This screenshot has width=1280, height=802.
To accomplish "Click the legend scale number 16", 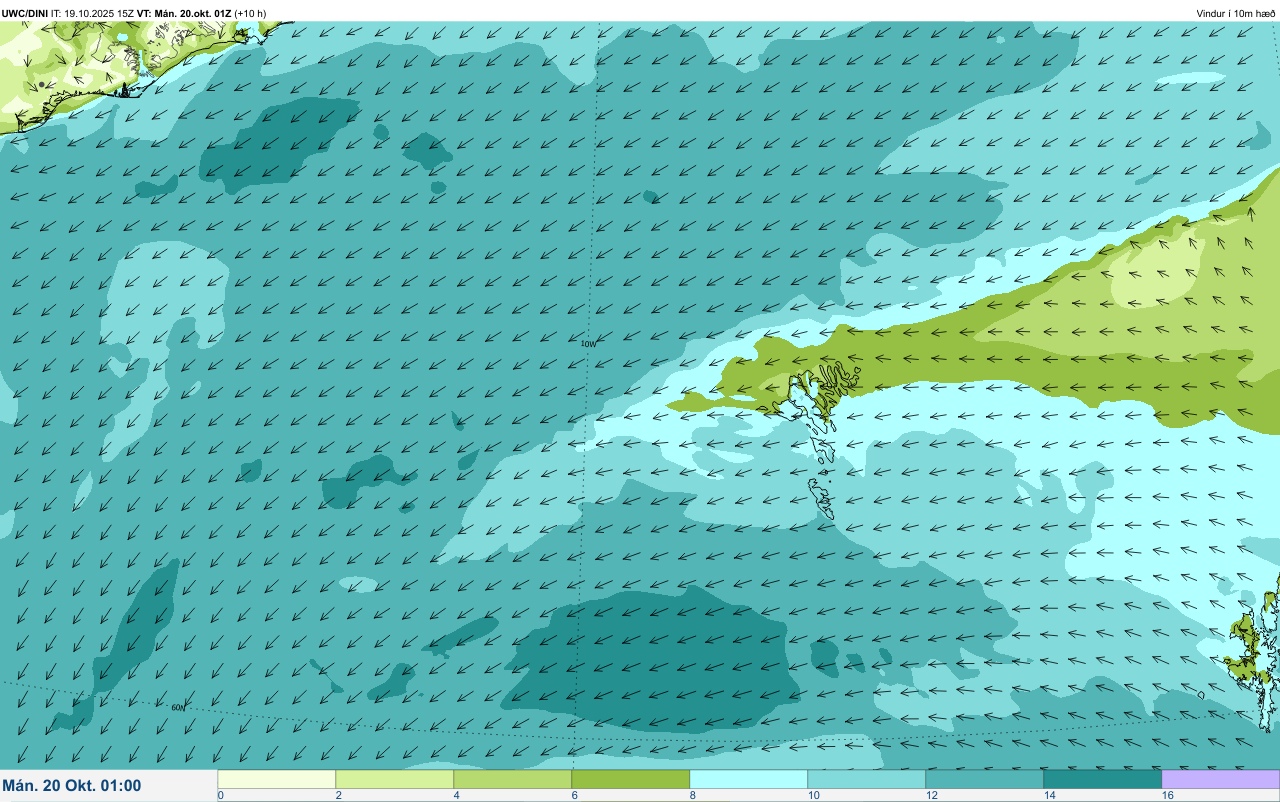I will click(1166, 795).
